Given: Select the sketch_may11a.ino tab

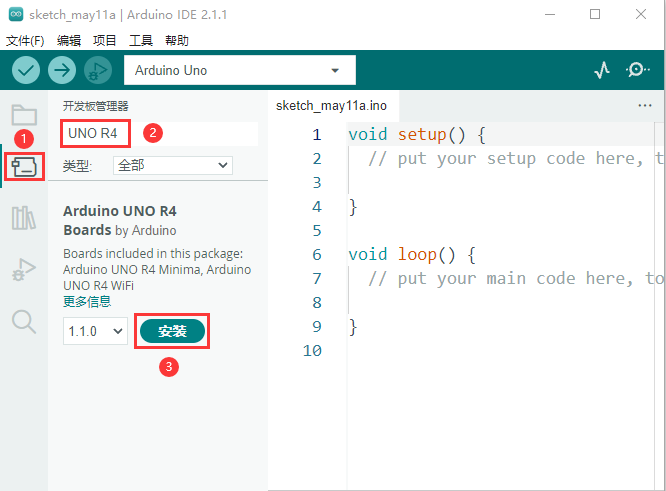Looking at the screenshot, I should (331, 105).
